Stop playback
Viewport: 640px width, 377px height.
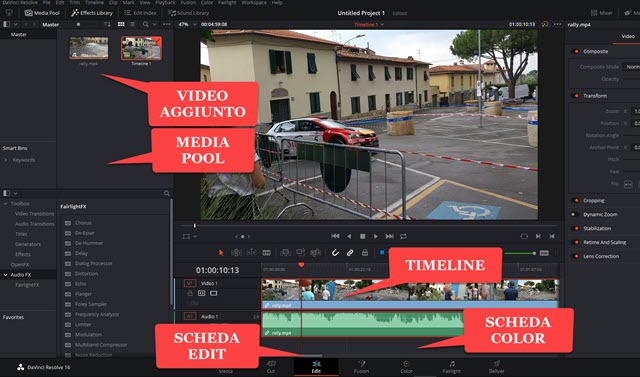click(x=362, y=236)
